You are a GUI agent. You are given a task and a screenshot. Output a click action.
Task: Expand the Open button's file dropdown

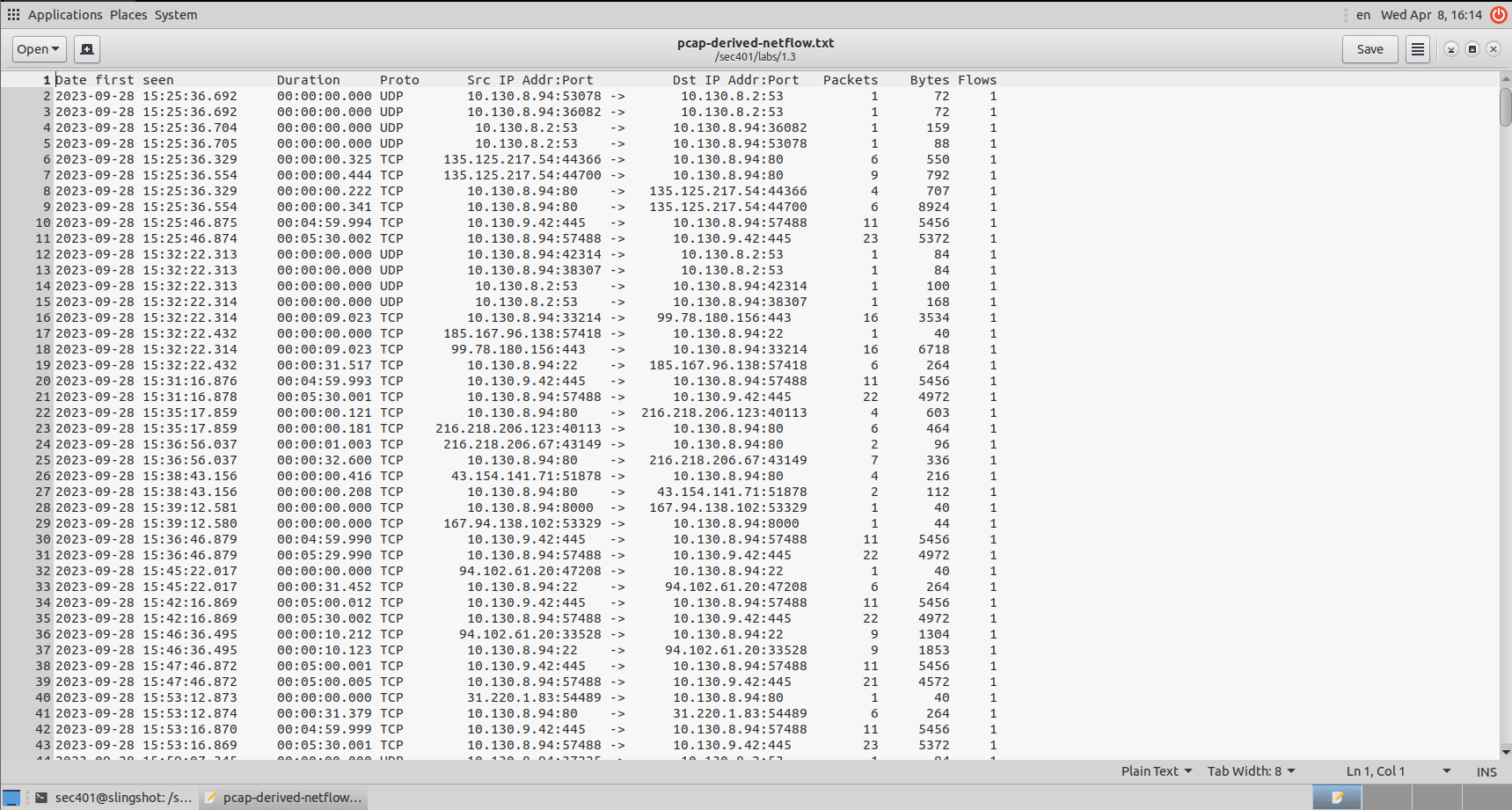[x=55, y=49]
